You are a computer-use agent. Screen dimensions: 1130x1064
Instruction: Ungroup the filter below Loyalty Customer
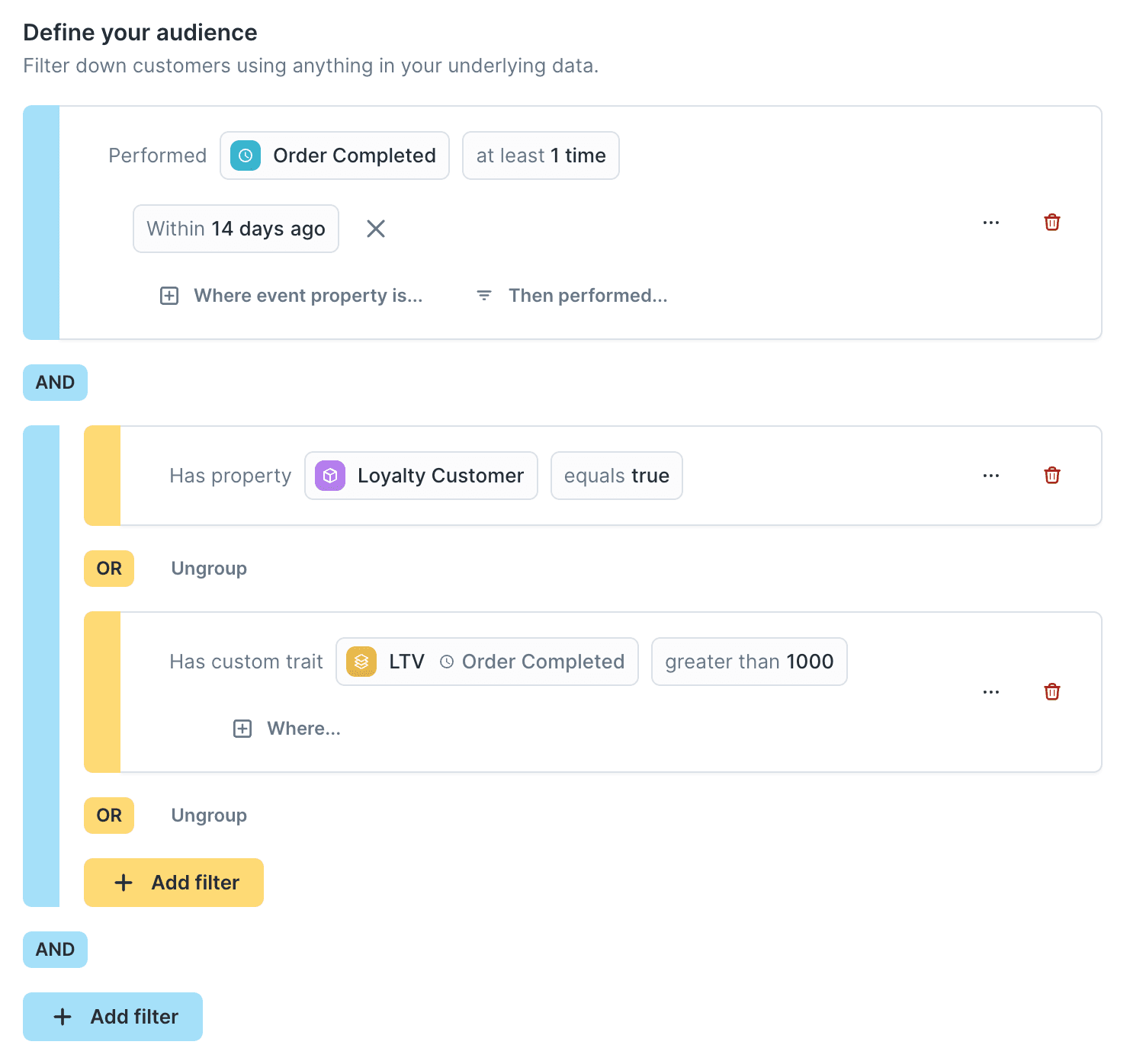209,569
